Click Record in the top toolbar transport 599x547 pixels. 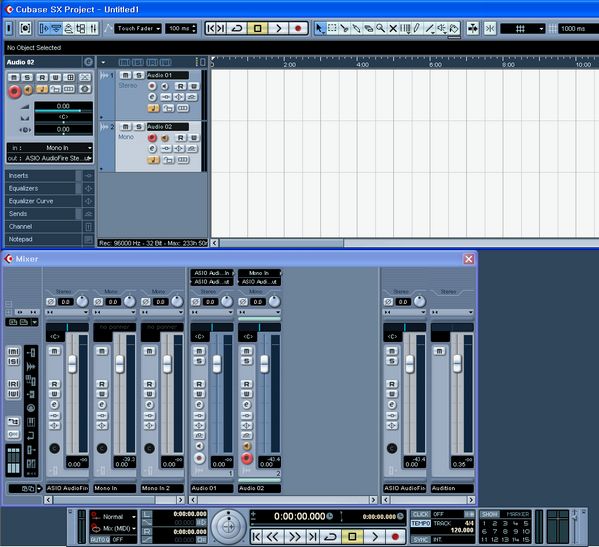click(298, 29)
